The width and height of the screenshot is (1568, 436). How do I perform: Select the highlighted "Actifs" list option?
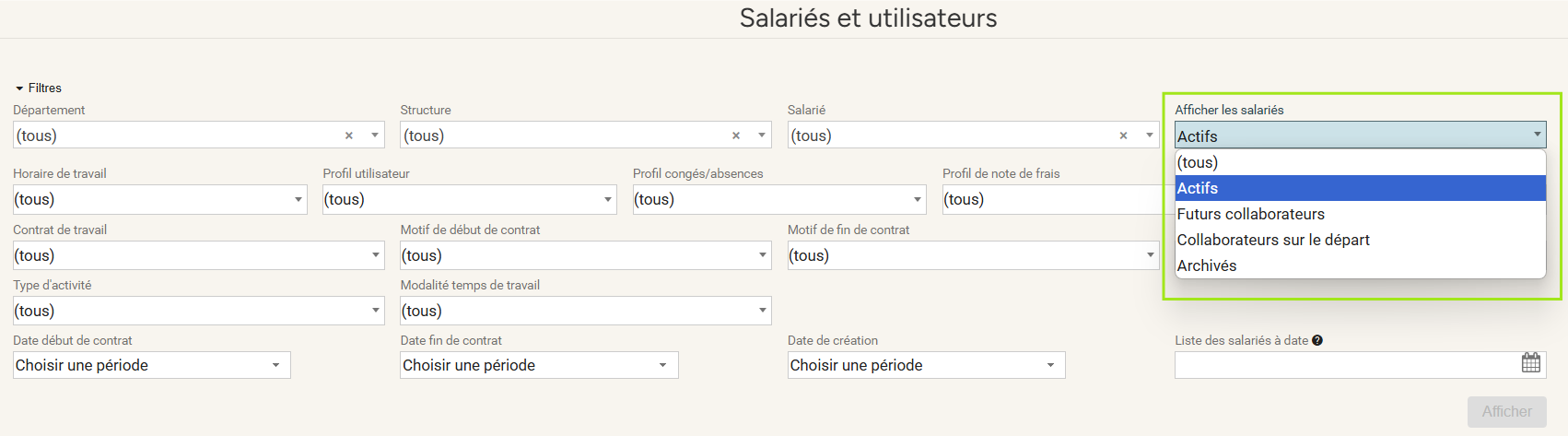coord(1360,188)
